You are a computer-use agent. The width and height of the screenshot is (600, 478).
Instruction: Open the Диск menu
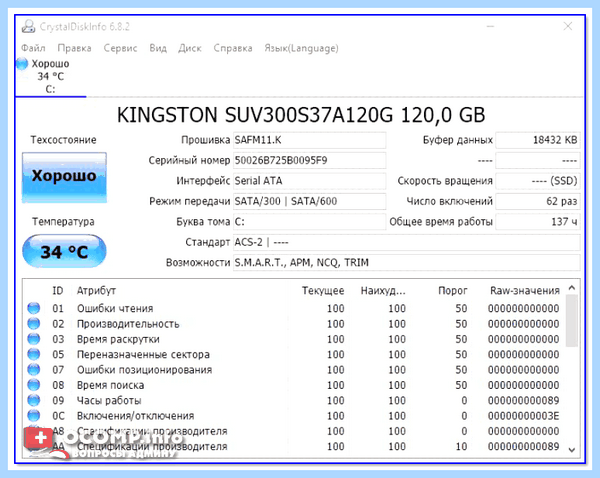pos(190,48)
